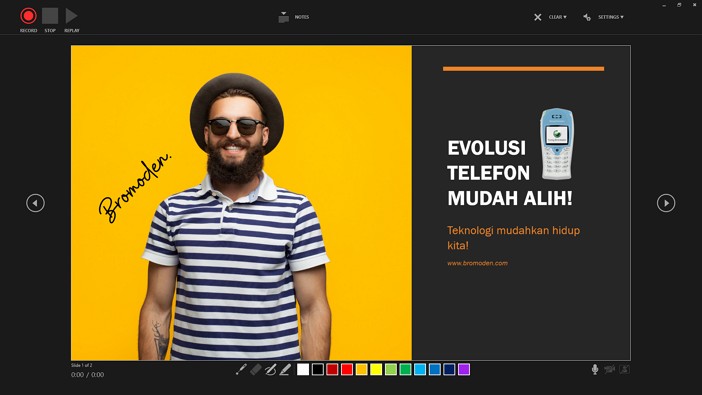The height and width of the screenshot is (395, 702).
Task: Restore down the recording window
Action: [679, 5]
